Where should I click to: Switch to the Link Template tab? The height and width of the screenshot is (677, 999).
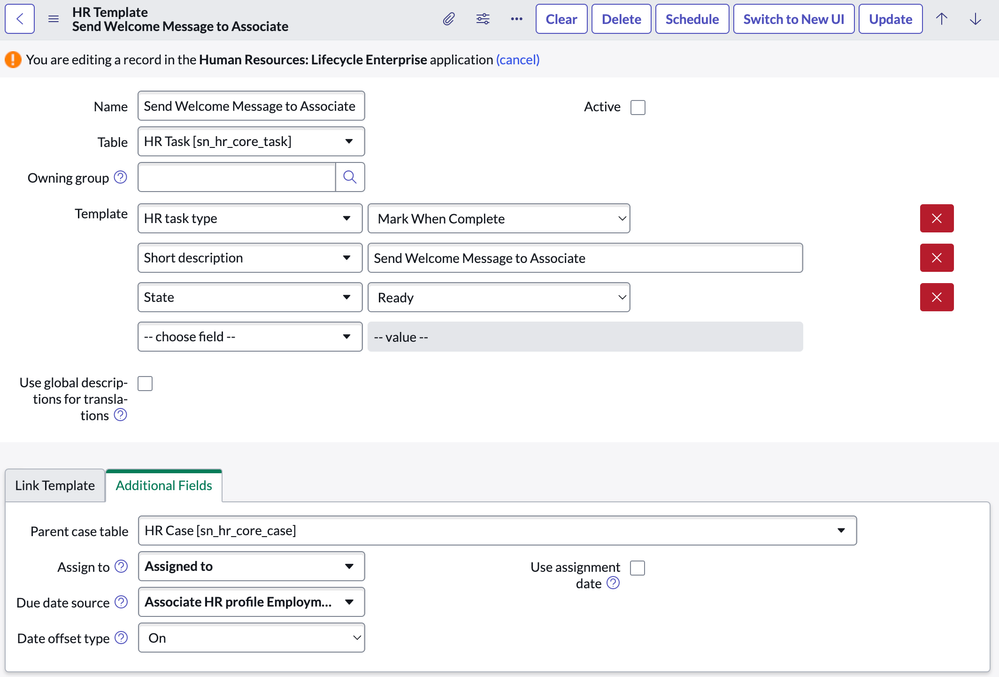55,485
